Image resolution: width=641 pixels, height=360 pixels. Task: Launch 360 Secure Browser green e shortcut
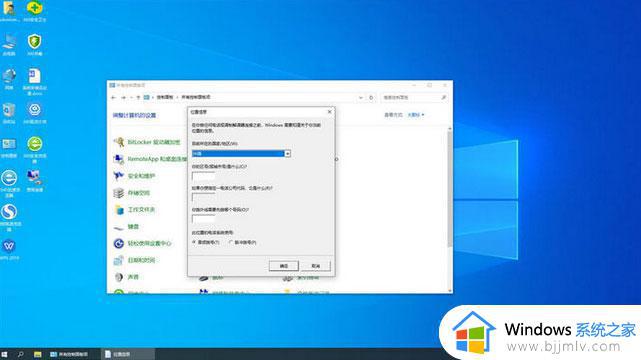(x=35, y=150)
